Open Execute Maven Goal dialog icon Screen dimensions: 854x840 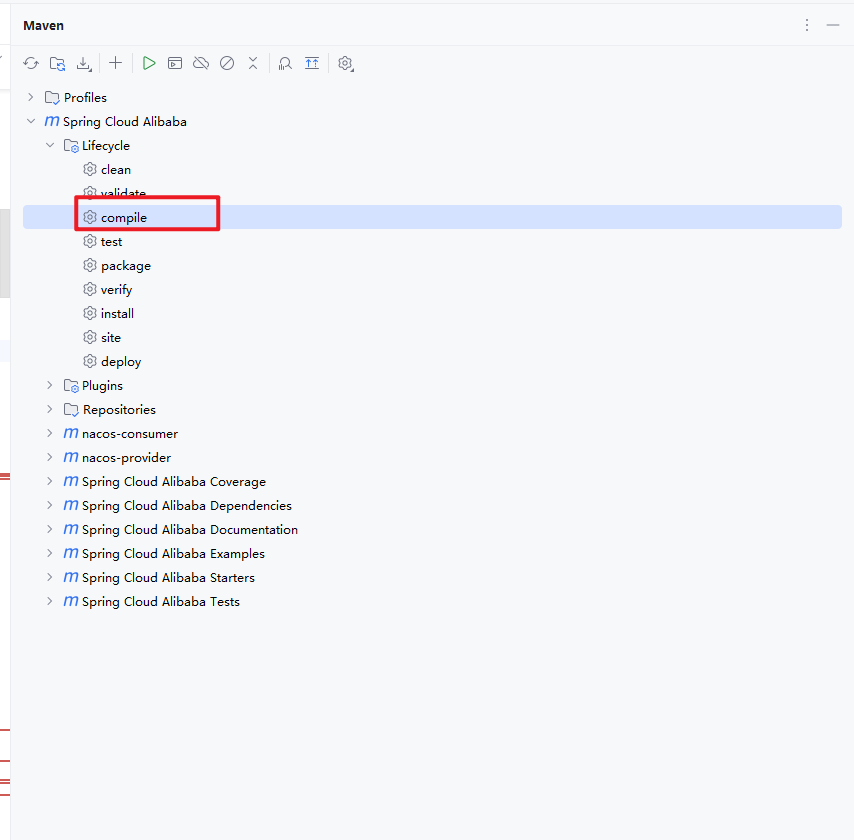pos(175,63)
